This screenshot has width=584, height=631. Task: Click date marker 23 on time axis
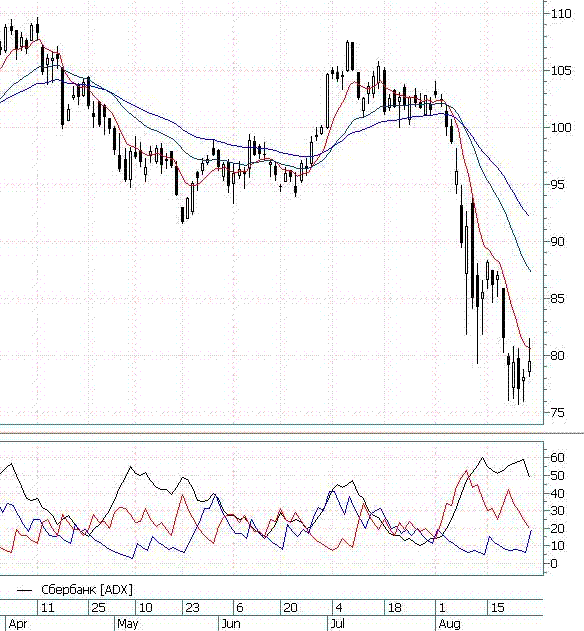click(192, 607)
